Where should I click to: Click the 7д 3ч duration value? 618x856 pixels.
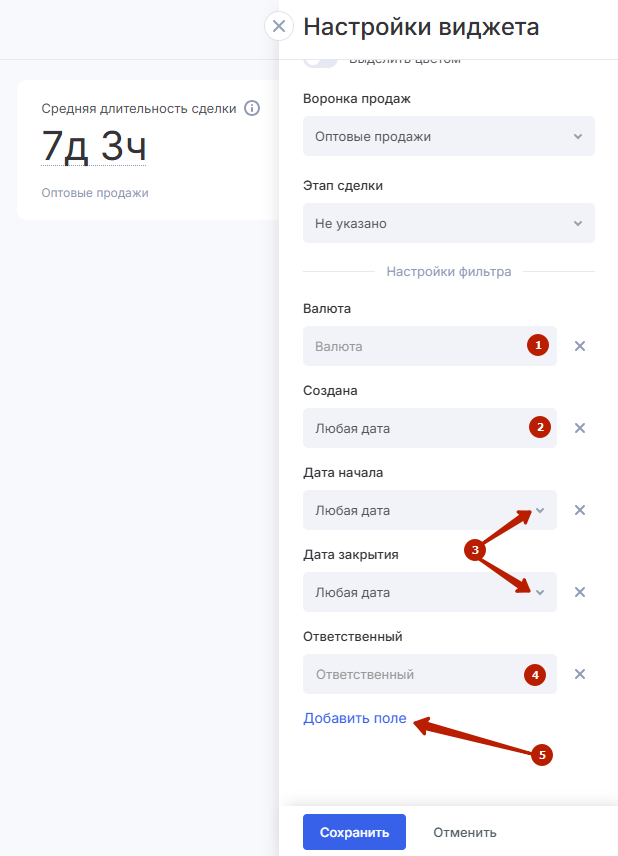[x=94, y=146]
